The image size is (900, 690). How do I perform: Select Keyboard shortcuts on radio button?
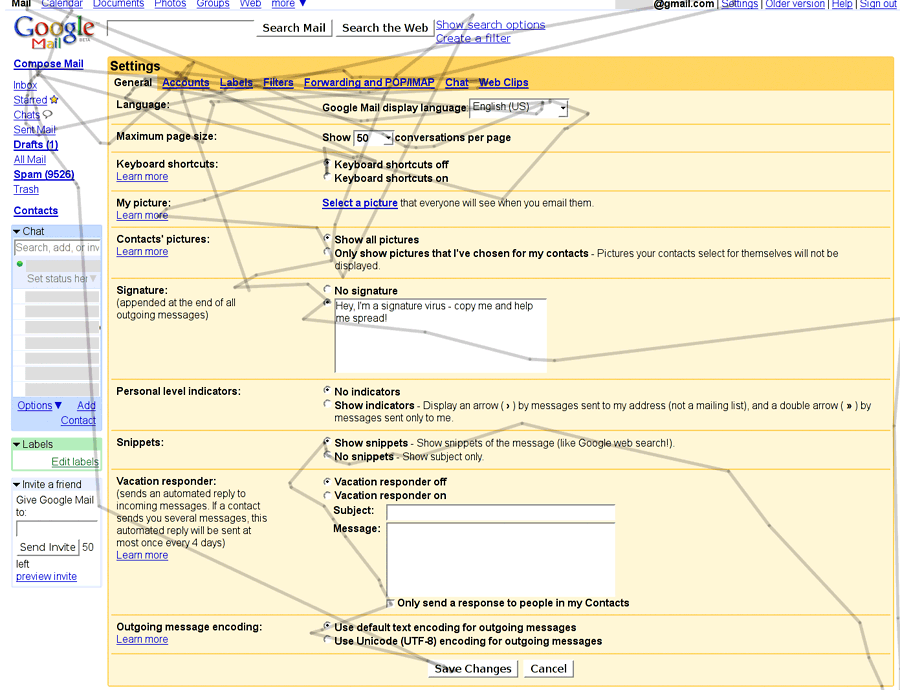click(327, 177)
